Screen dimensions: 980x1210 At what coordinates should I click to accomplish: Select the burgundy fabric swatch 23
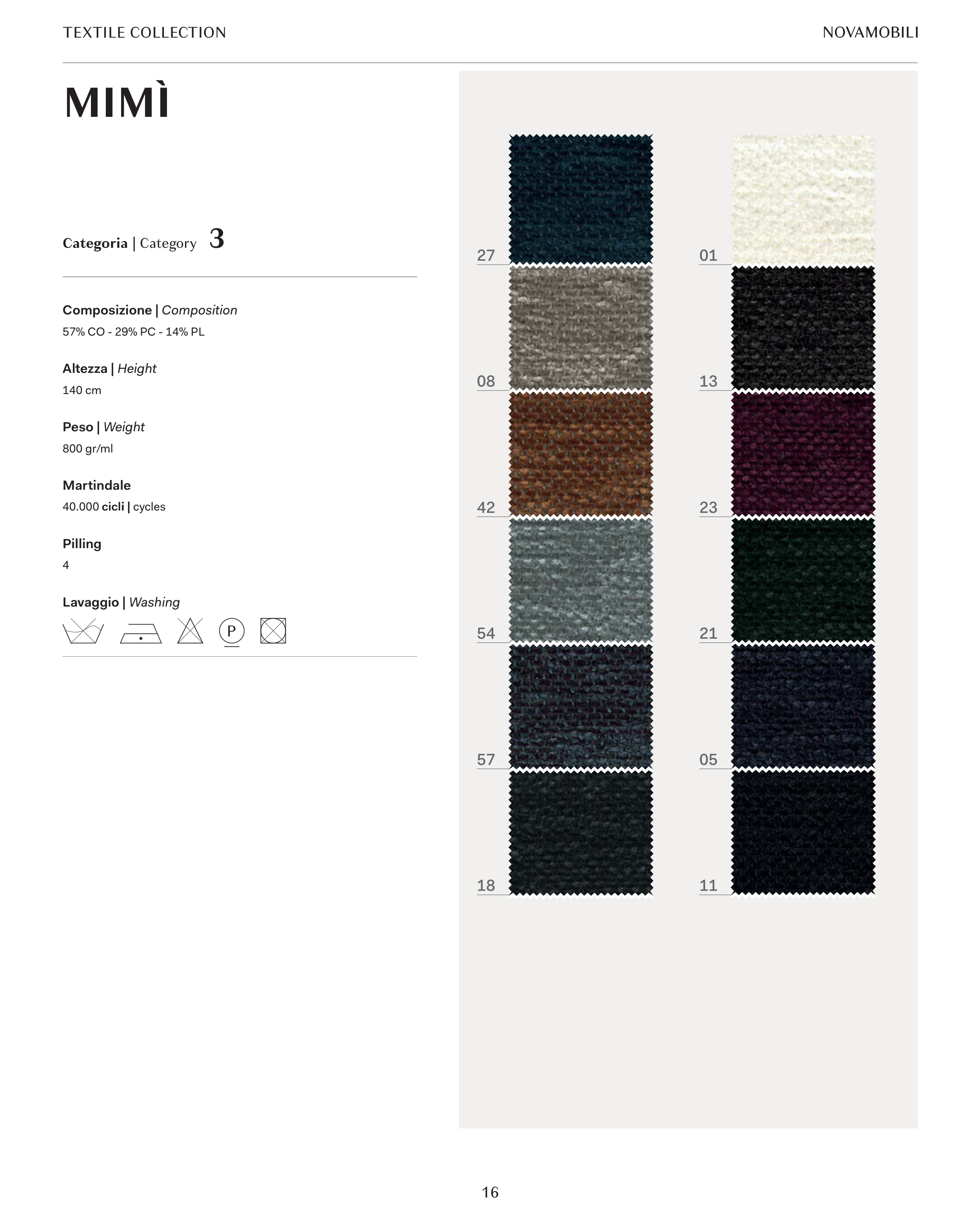pyautogui.click(x=803, y=454)
